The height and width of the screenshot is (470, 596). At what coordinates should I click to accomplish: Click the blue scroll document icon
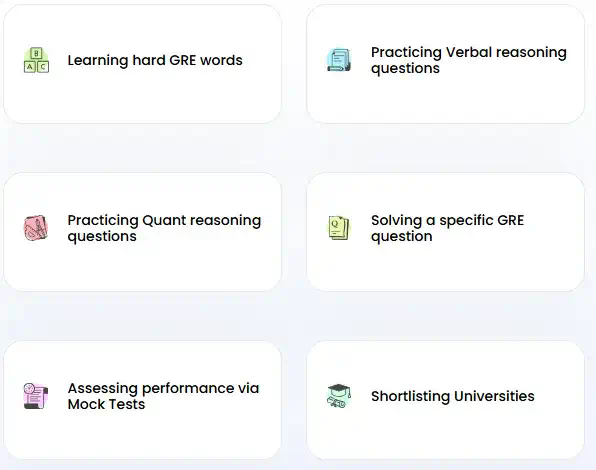(339, 60)
